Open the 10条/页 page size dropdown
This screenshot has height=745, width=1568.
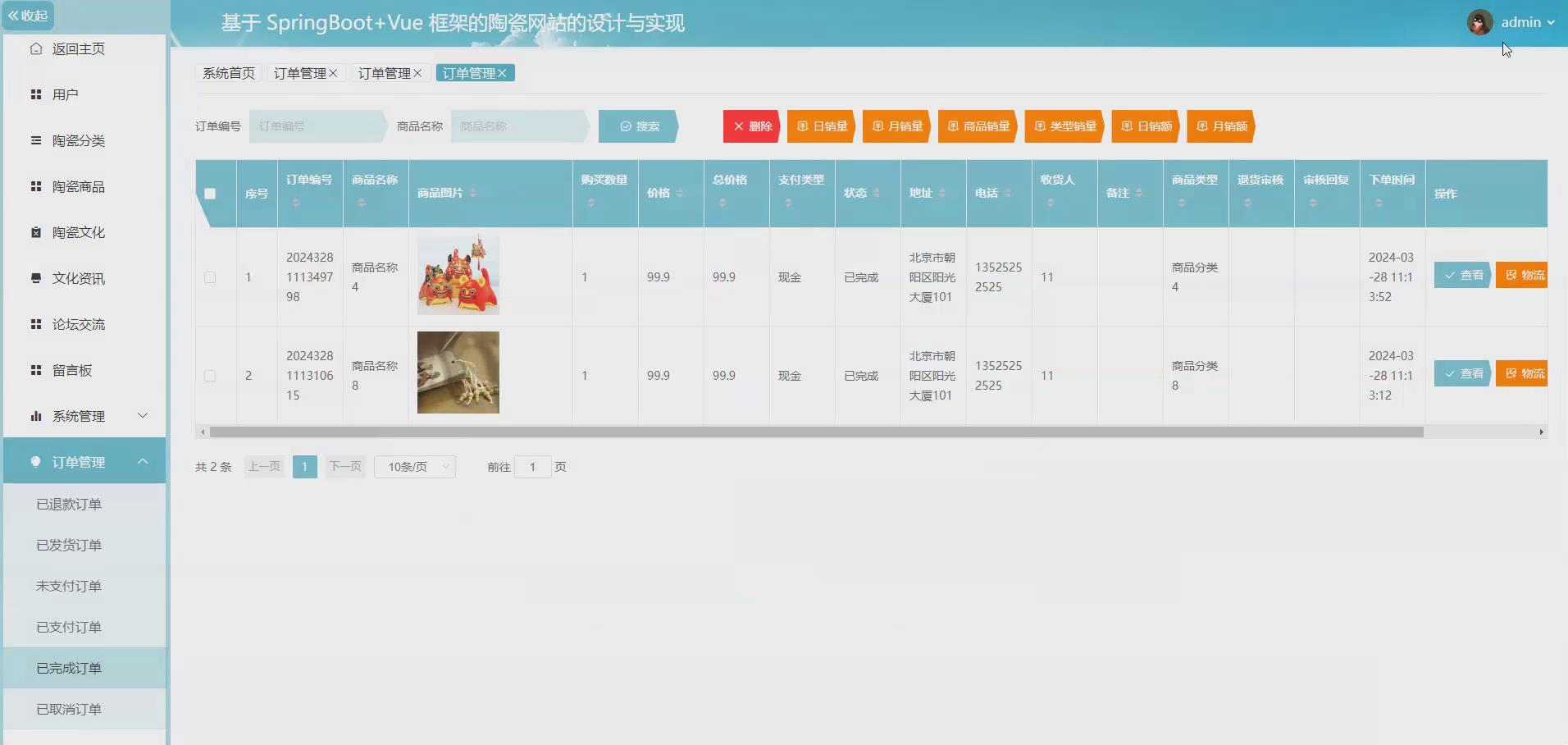[415, 467]
